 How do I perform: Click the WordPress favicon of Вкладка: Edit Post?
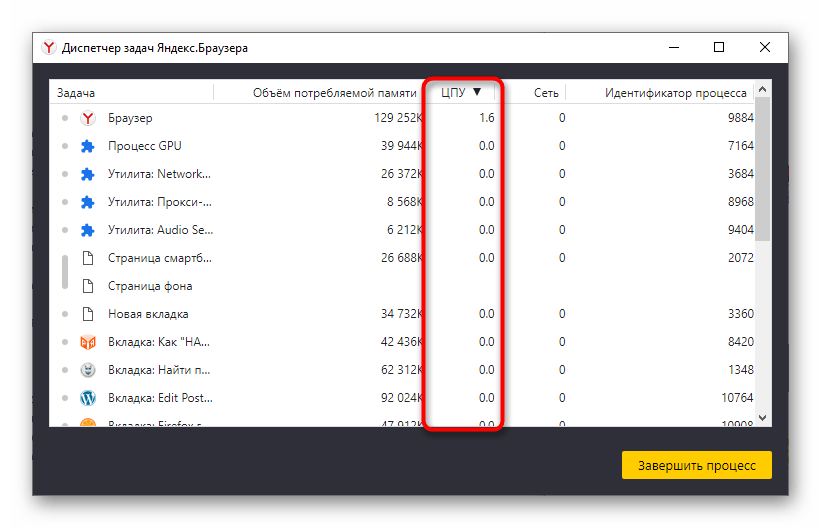tap(88, 398)
